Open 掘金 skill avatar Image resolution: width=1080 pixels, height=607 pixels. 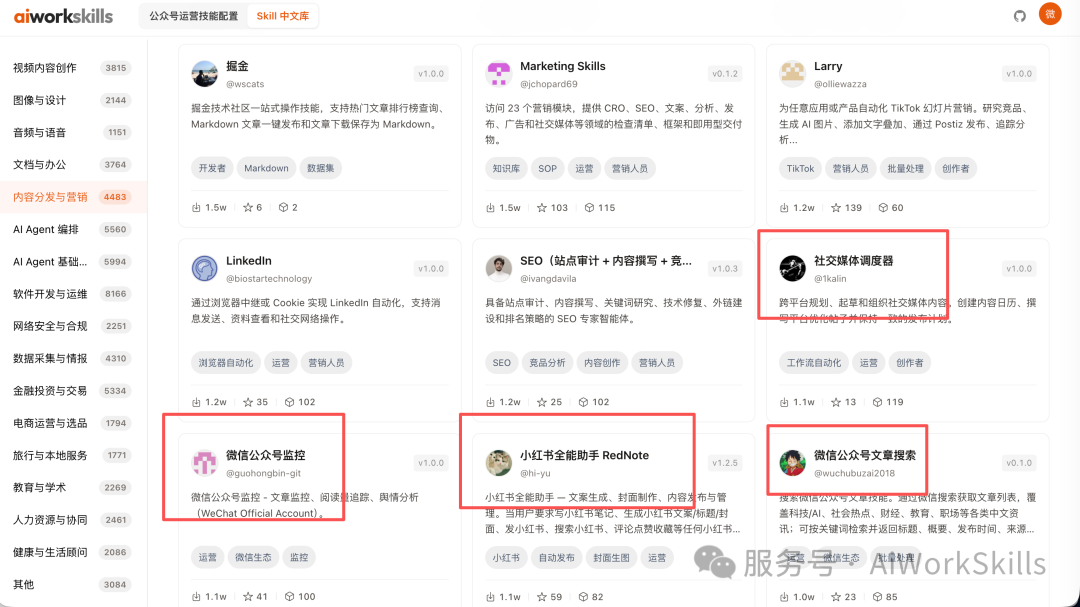205,74
